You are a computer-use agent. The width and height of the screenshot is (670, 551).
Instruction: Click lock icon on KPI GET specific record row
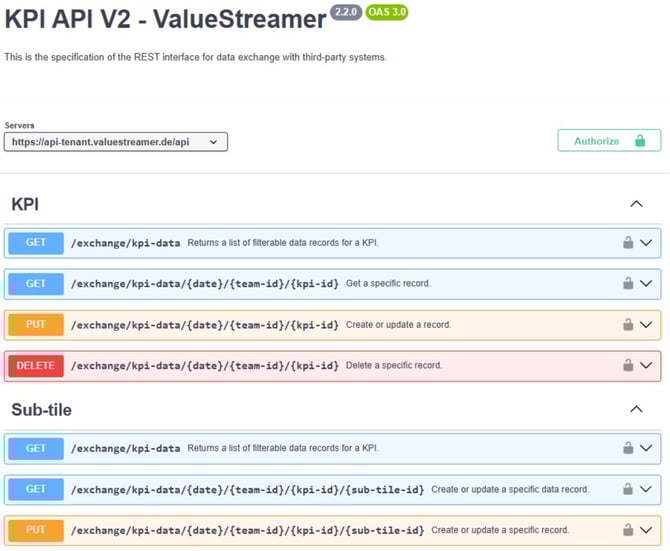[x=628, y=283]
